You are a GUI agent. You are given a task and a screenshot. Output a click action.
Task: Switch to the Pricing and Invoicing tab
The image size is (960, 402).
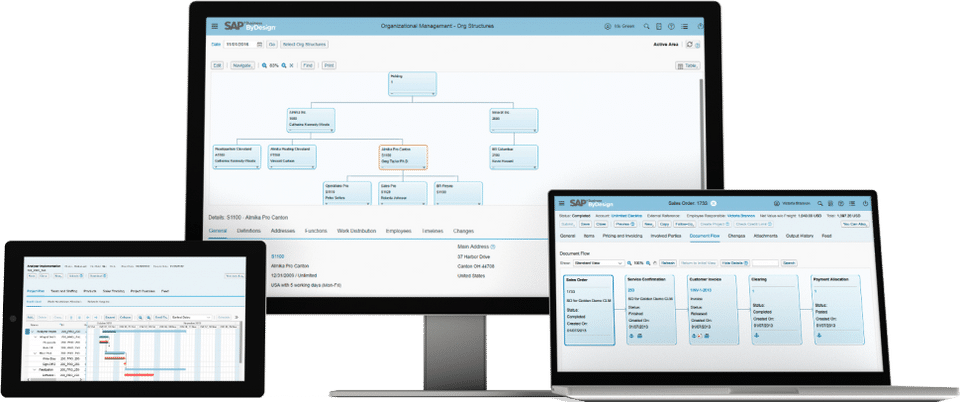click(x=621, y=236)
